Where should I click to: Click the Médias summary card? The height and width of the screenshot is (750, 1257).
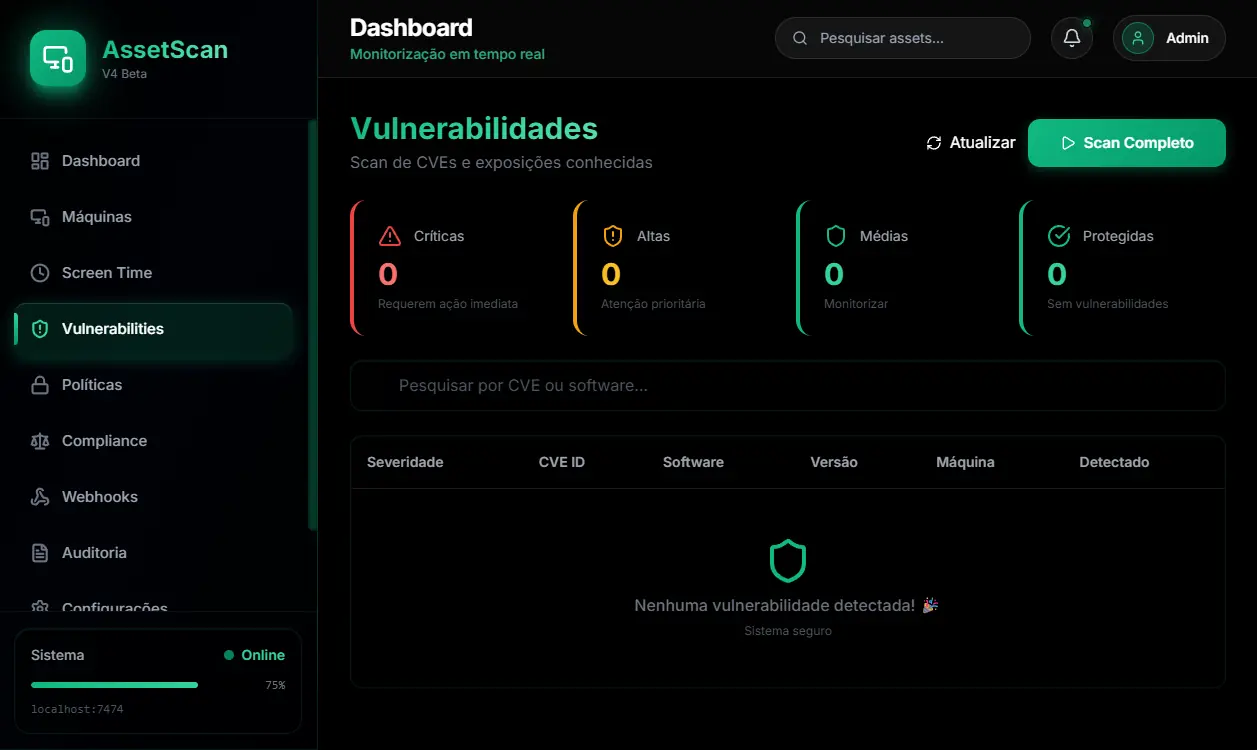click(x=897, y=268)
